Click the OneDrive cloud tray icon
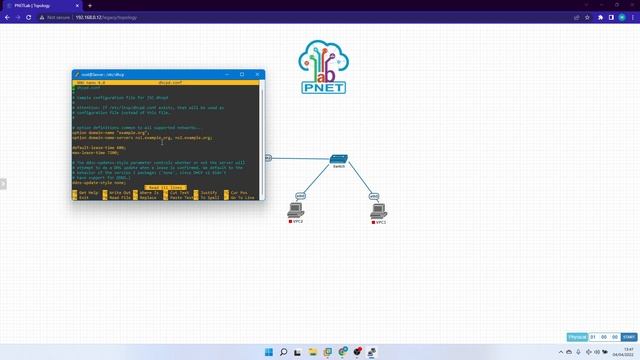The width and height of the screenshot is (640, 360). 569,352
